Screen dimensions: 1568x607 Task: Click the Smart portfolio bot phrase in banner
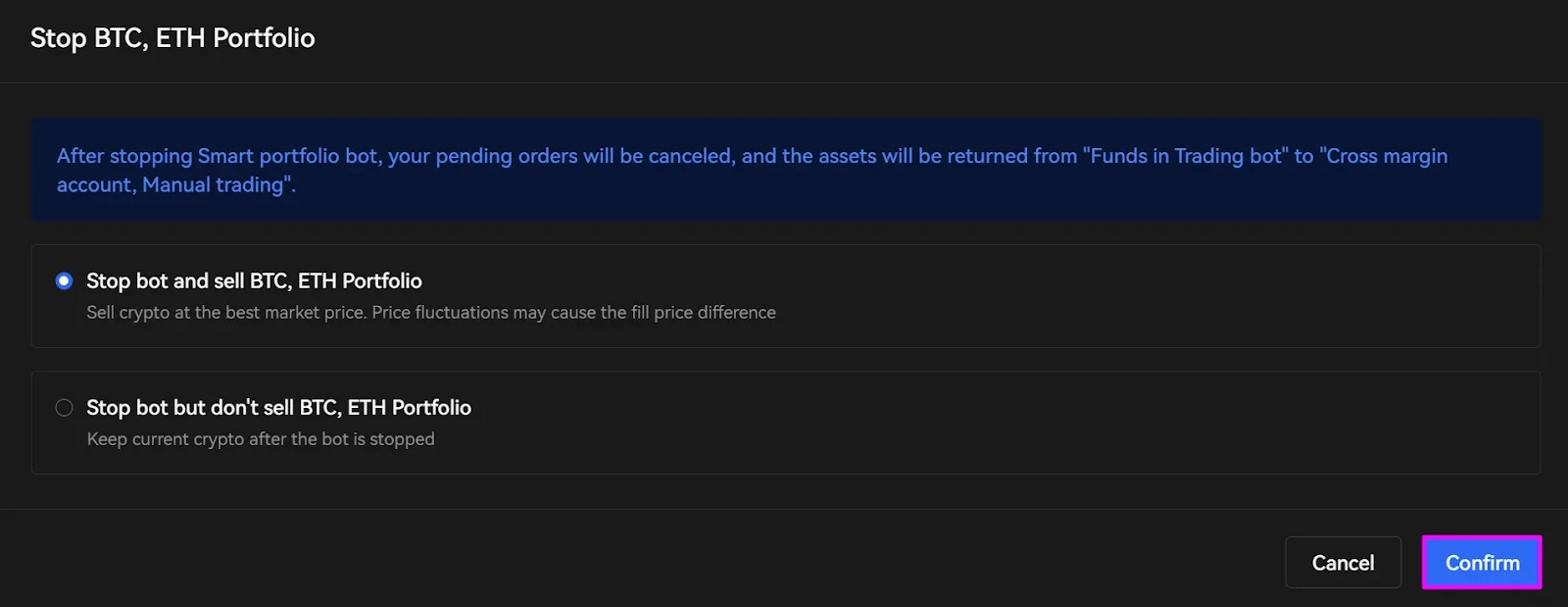tap(289, 156)
